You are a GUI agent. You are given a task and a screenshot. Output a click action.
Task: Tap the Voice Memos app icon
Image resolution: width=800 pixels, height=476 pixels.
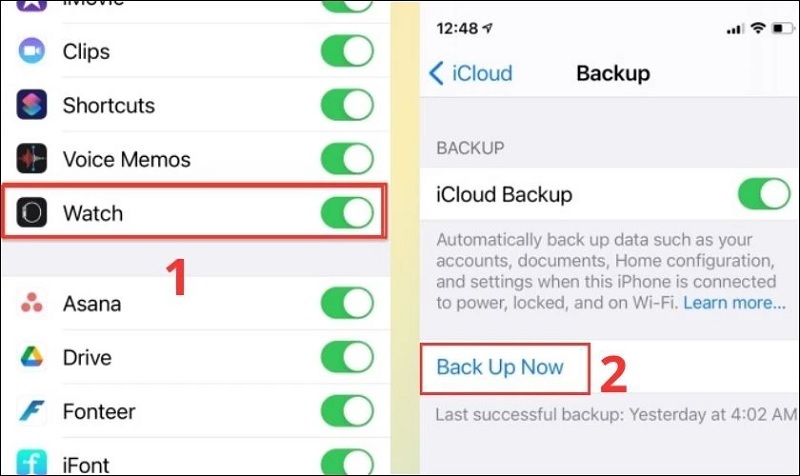[x=32, y=159]
